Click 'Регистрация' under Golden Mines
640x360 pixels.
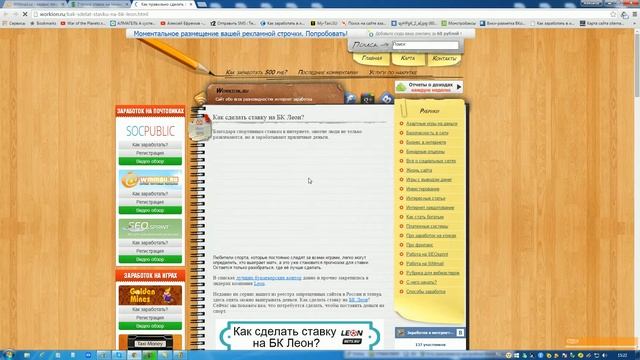[x=150, y=318]
